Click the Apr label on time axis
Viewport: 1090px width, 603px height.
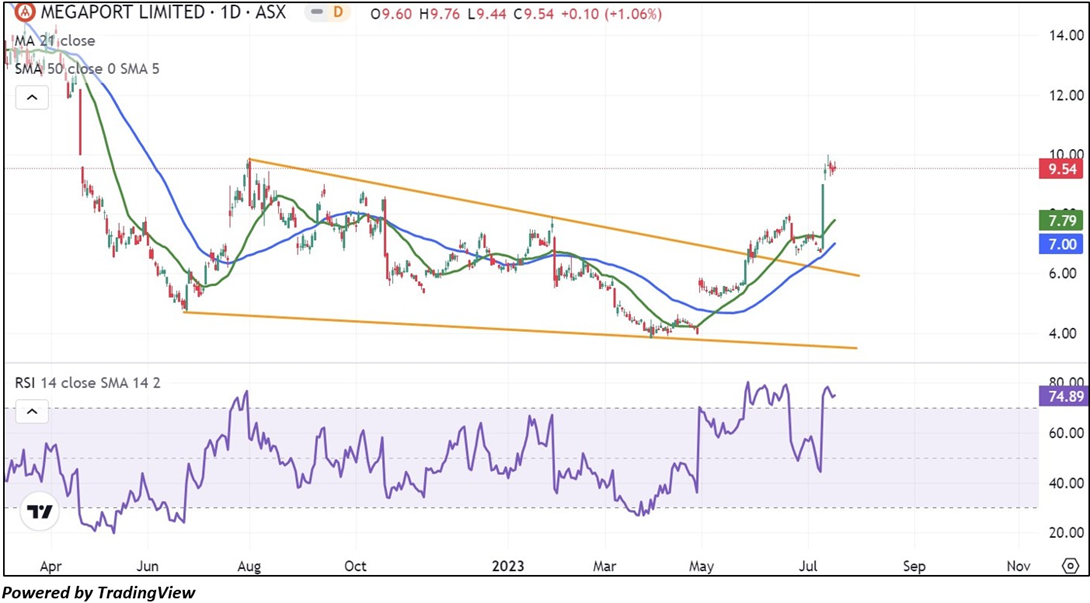pos(51,567)
